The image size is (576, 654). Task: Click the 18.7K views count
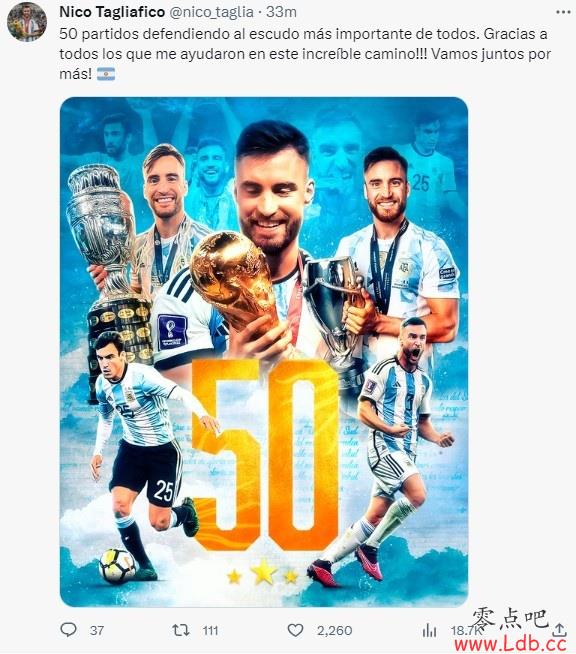click(x=464, y=630)
